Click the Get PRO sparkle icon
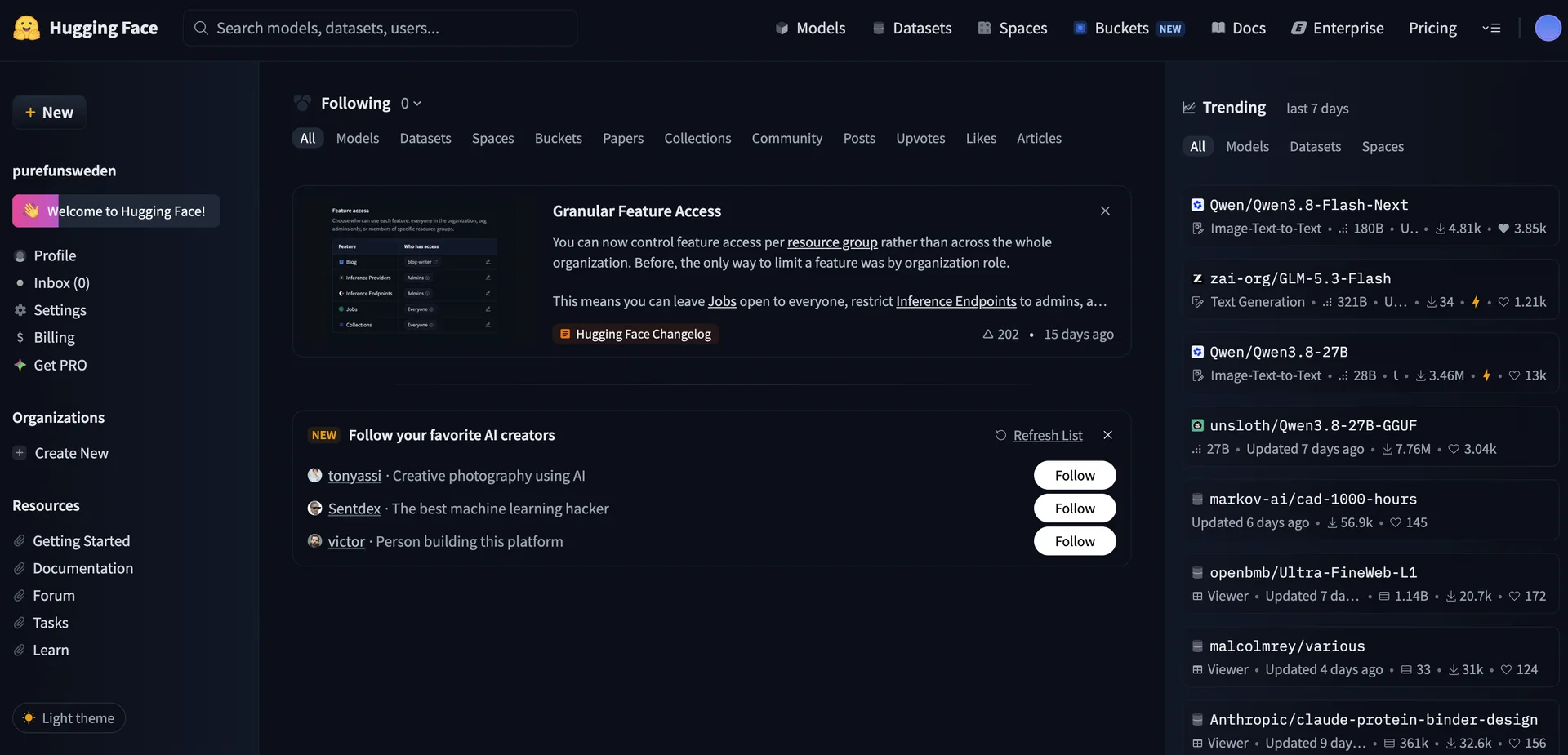Viewport: 1568px width, 755px height. [x=20, y=365]
